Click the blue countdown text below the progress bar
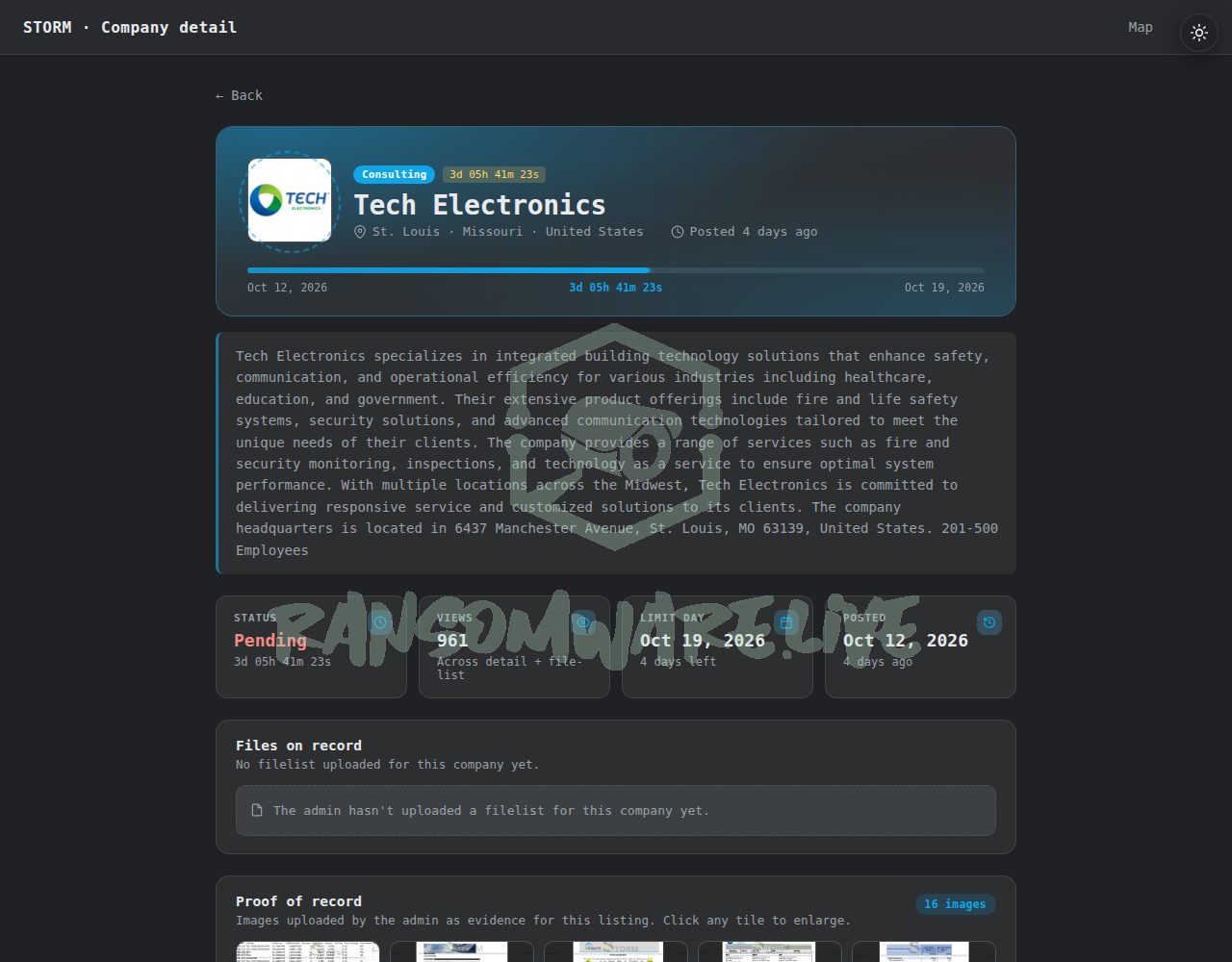The image size is (1232, 962). [x=615, y=288]
